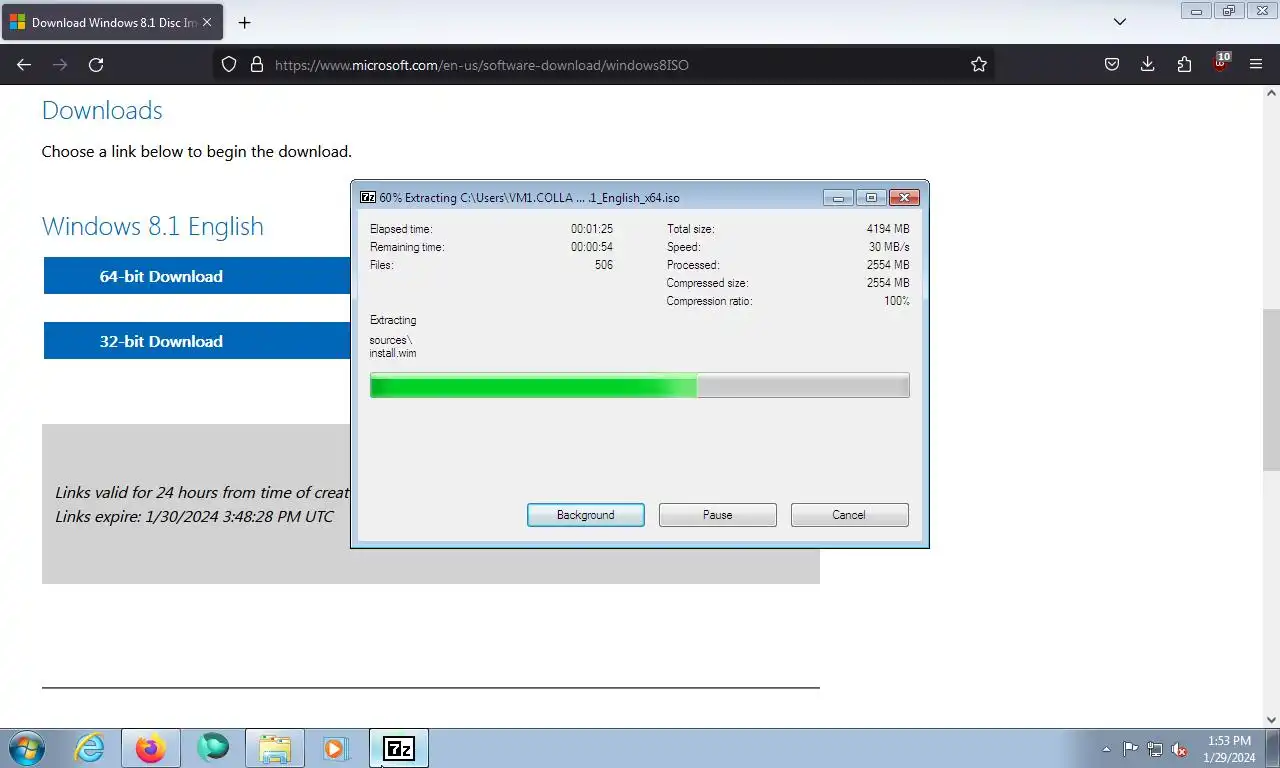This screenshot has height=768, width=1280.
Task: Click the install.wim file name
Action: [x=393, y=353]
